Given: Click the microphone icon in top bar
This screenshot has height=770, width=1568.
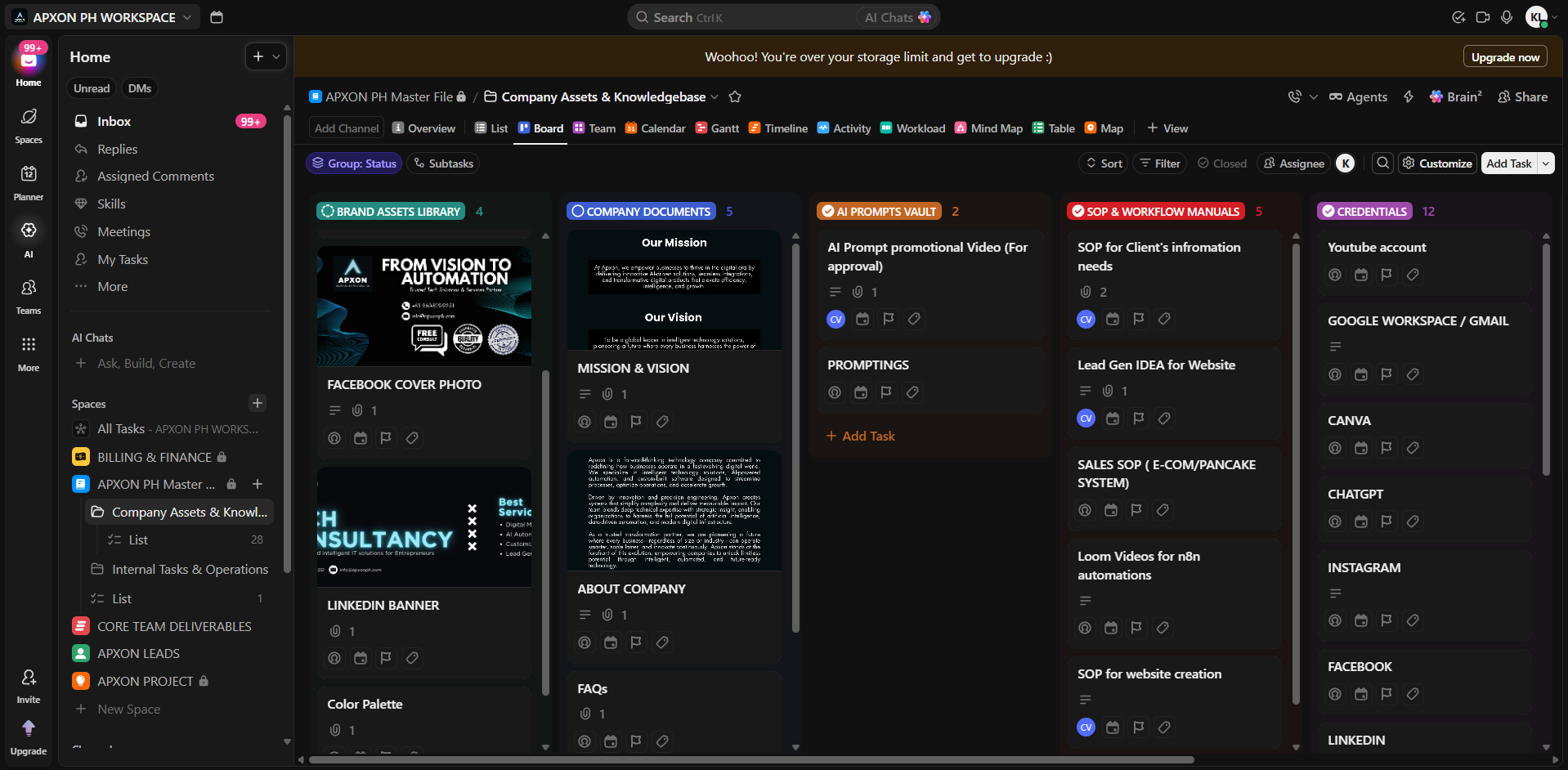Looking at the screenshot, I should [x=1507, y=17].
